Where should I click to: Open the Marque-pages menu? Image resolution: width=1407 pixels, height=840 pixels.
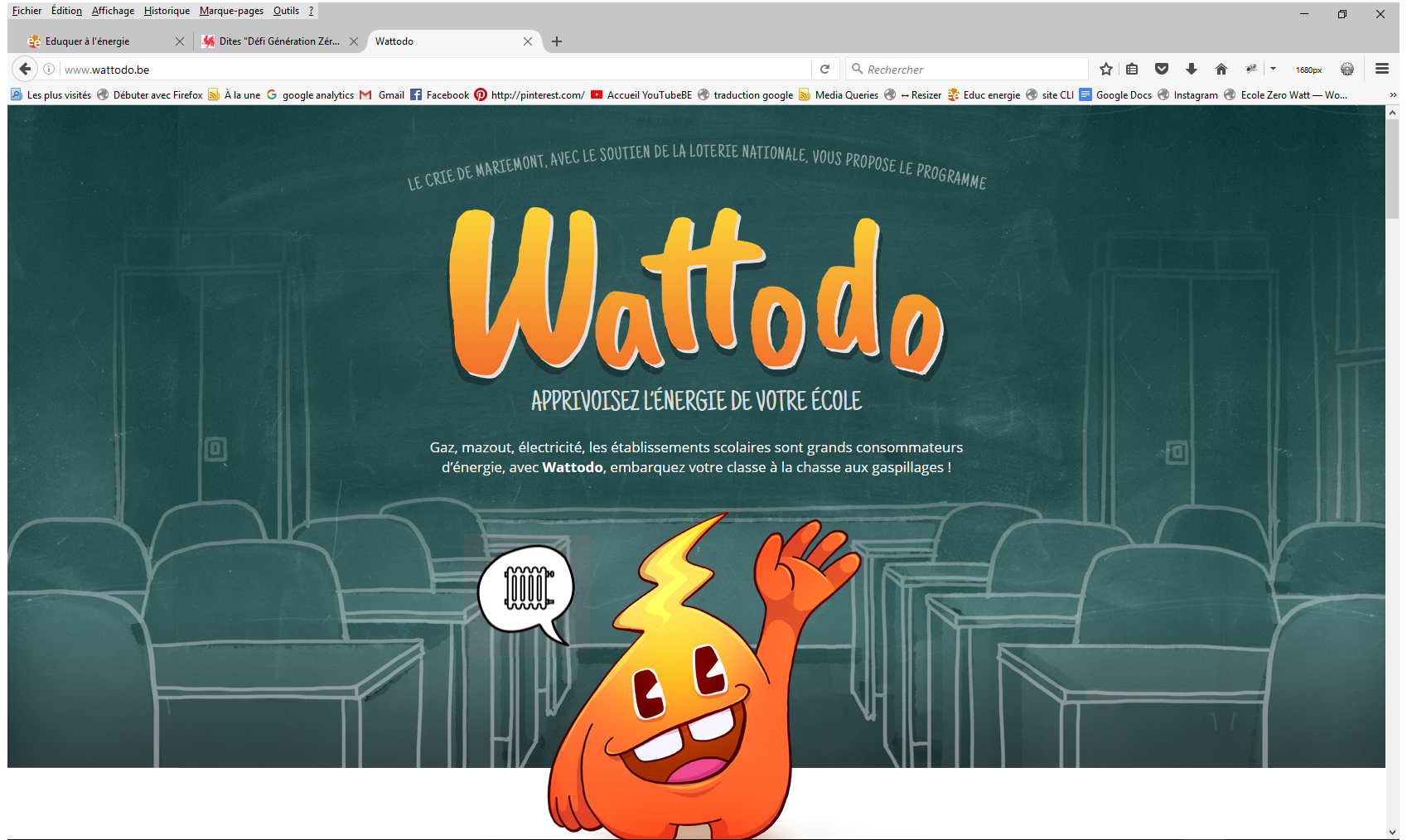[x=231, y=11]
